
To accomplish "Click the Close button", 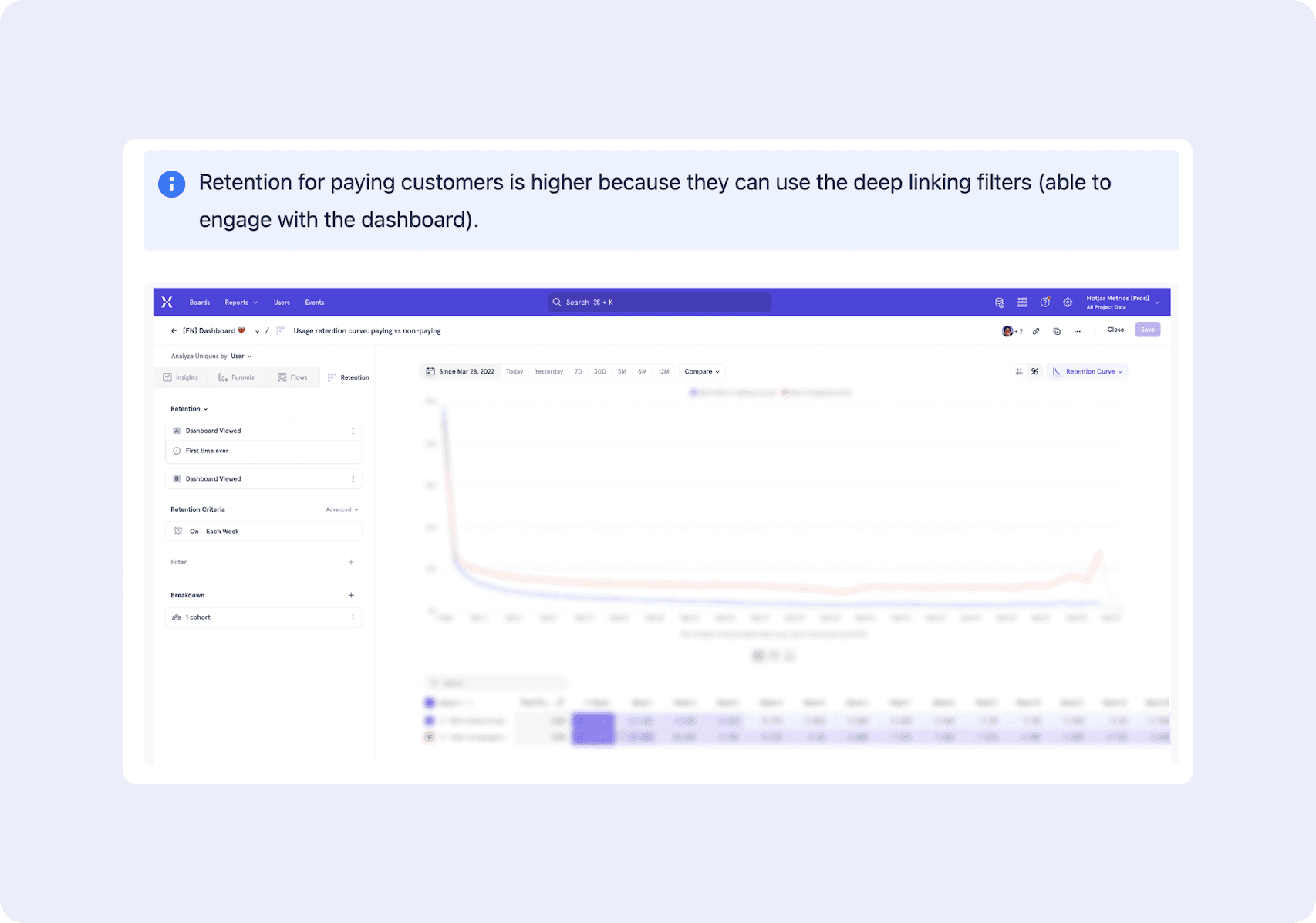I will (x=1115, y=330).
